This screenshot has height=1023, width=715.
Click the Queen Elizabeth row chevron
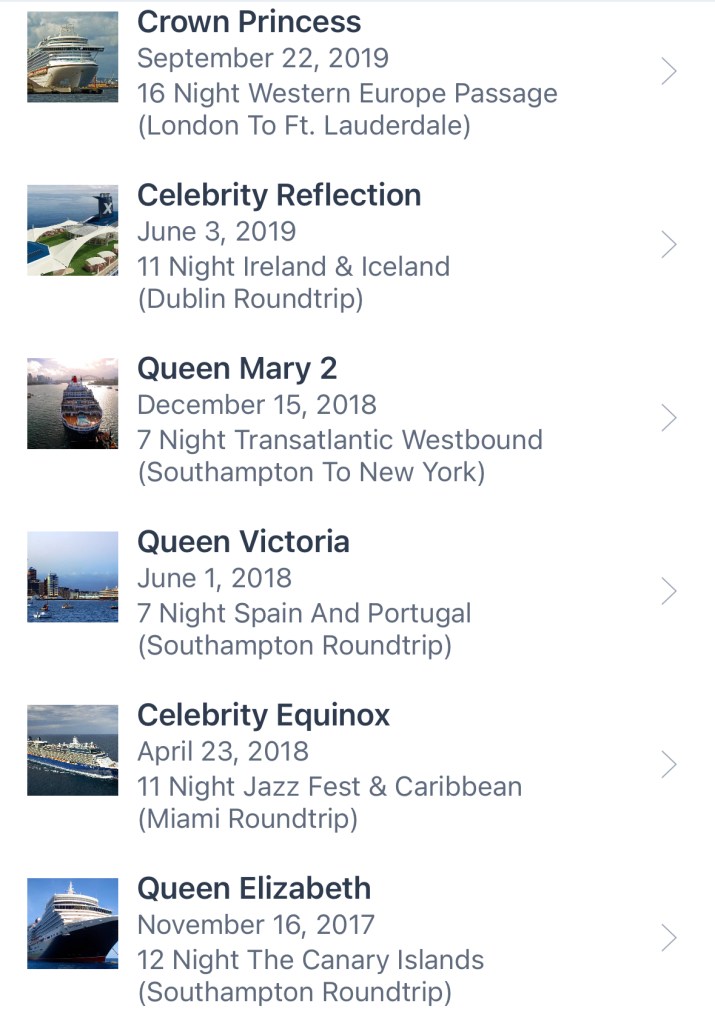[x=669, y=937]
